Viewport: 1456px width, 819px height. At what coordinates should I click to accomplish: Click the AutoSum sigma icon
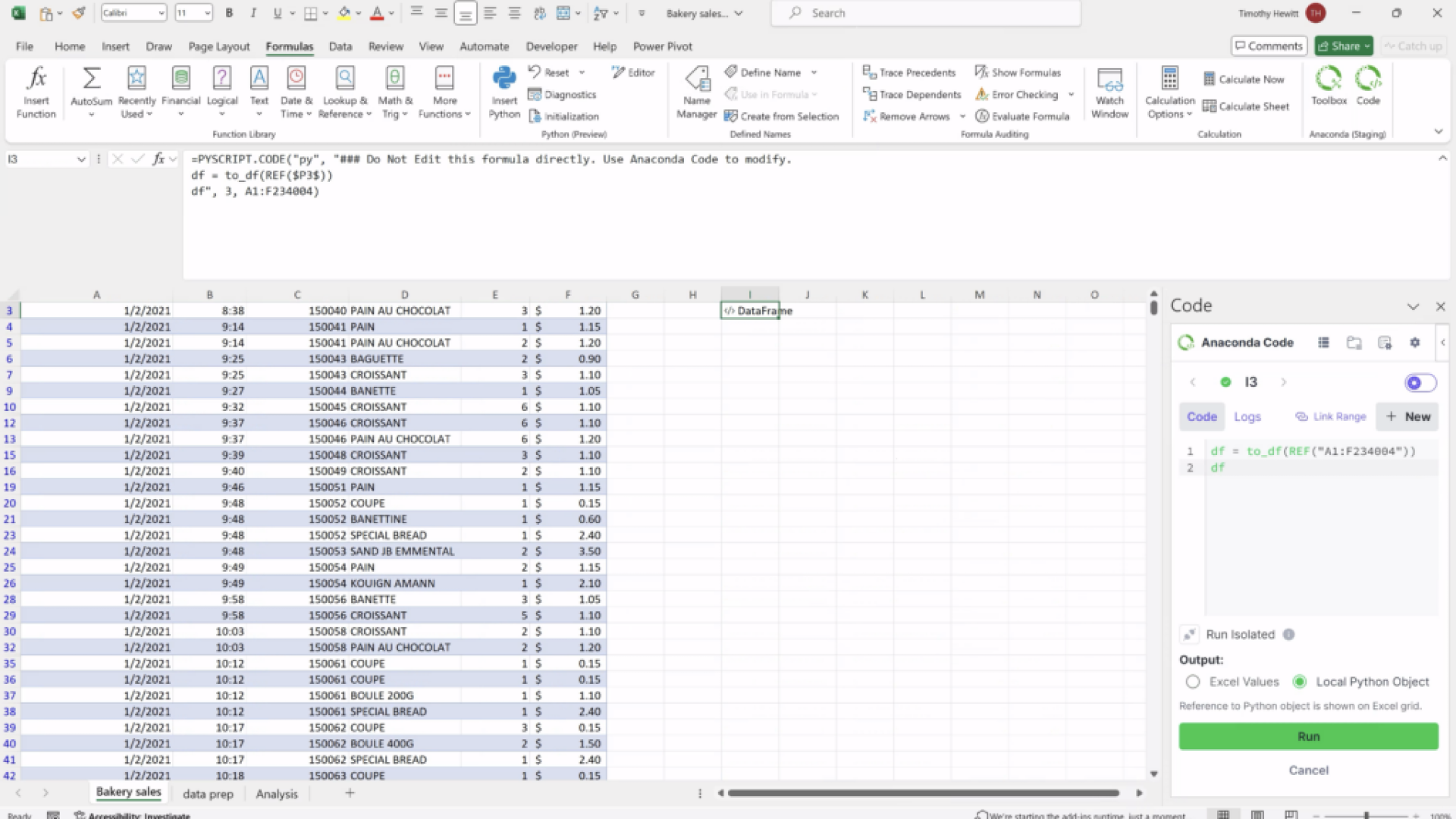91,79
